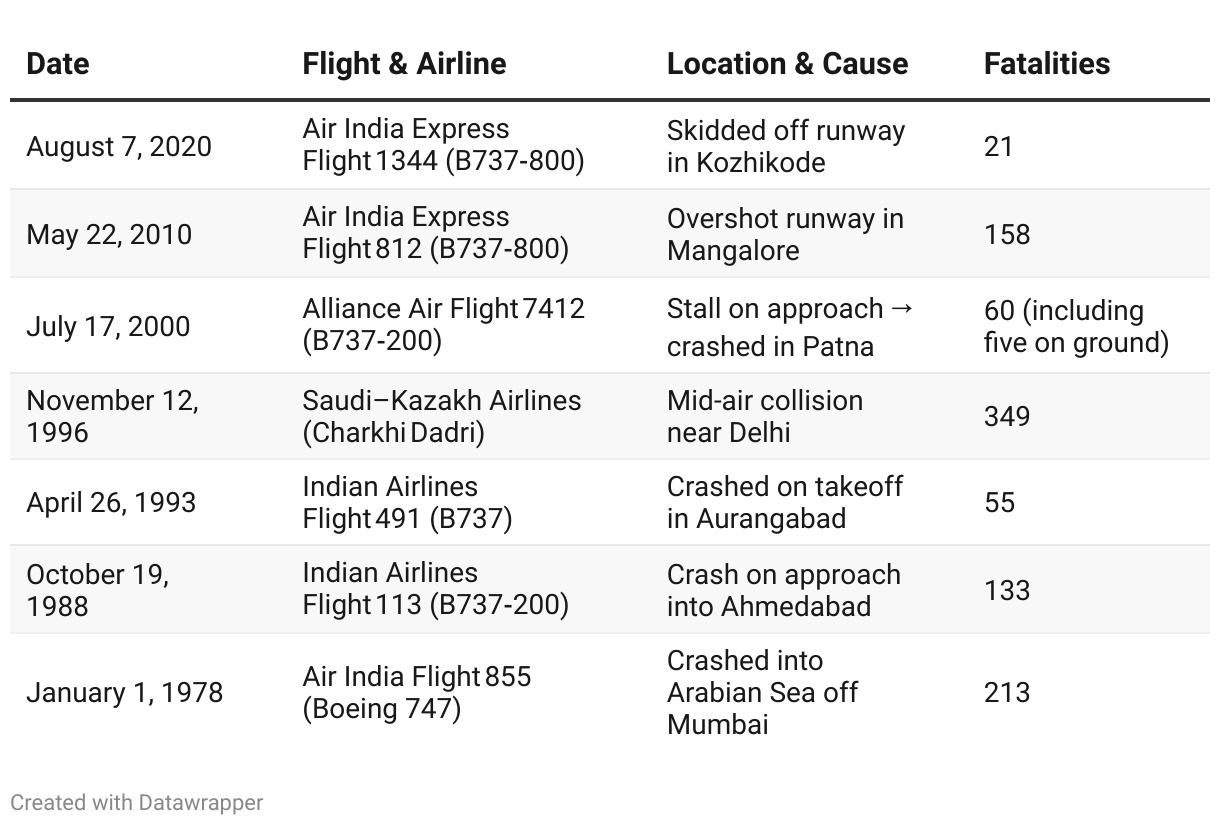Select the Overshot runway in Mangalore cell

(785, 234)
